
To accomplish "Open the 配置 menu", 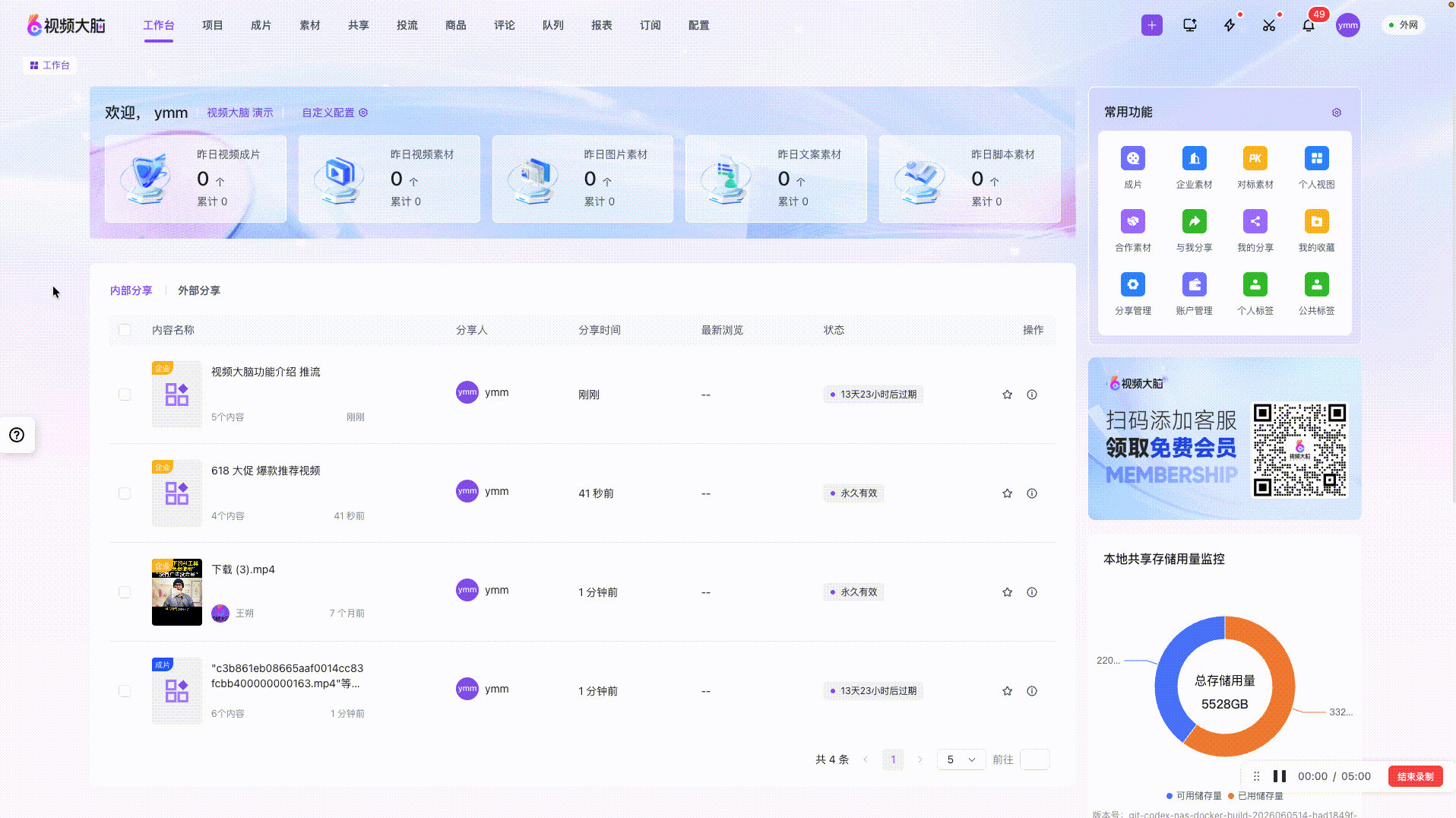I will 699,25.
